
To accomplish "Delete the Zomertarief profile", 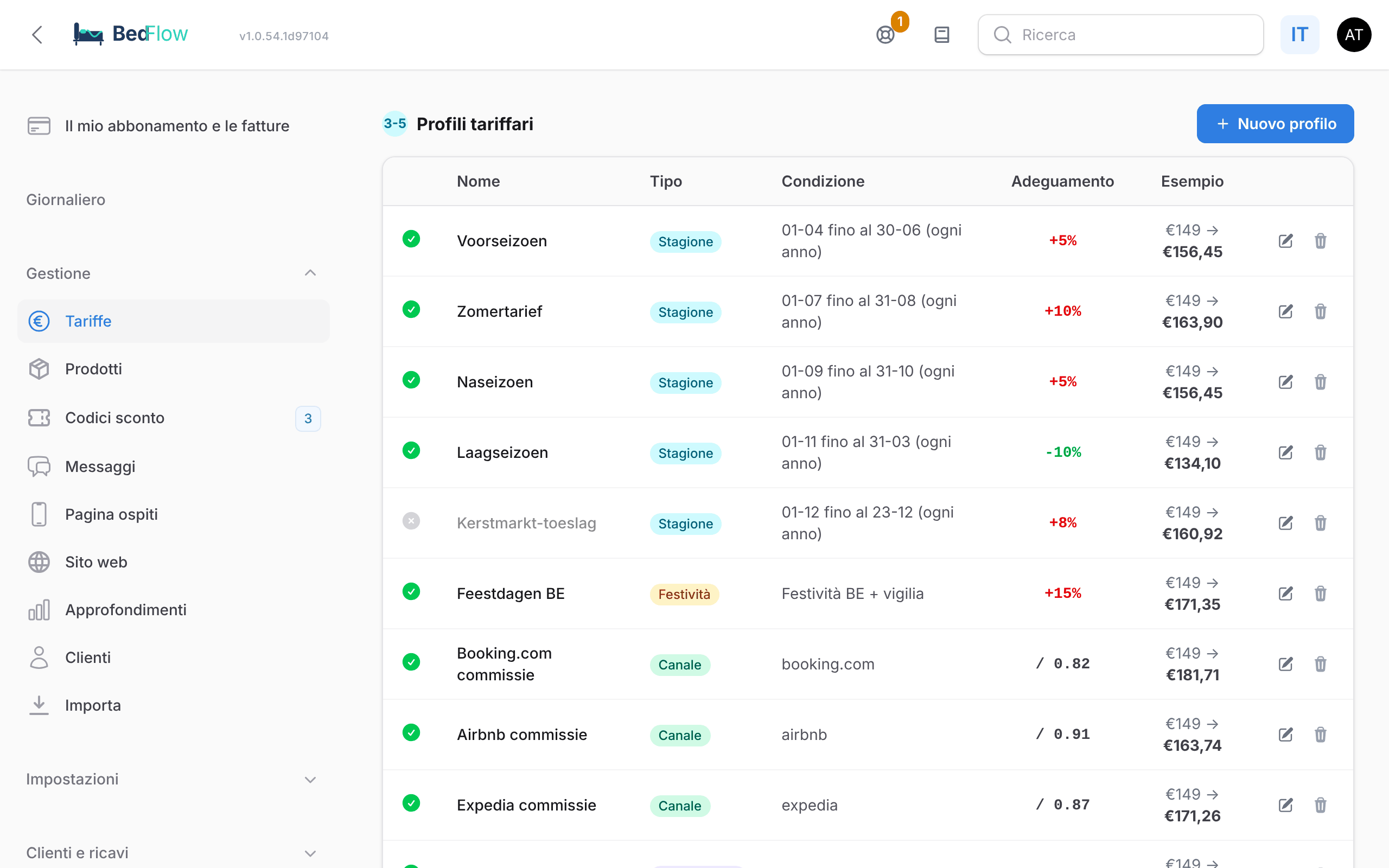I will [1320, 311].
